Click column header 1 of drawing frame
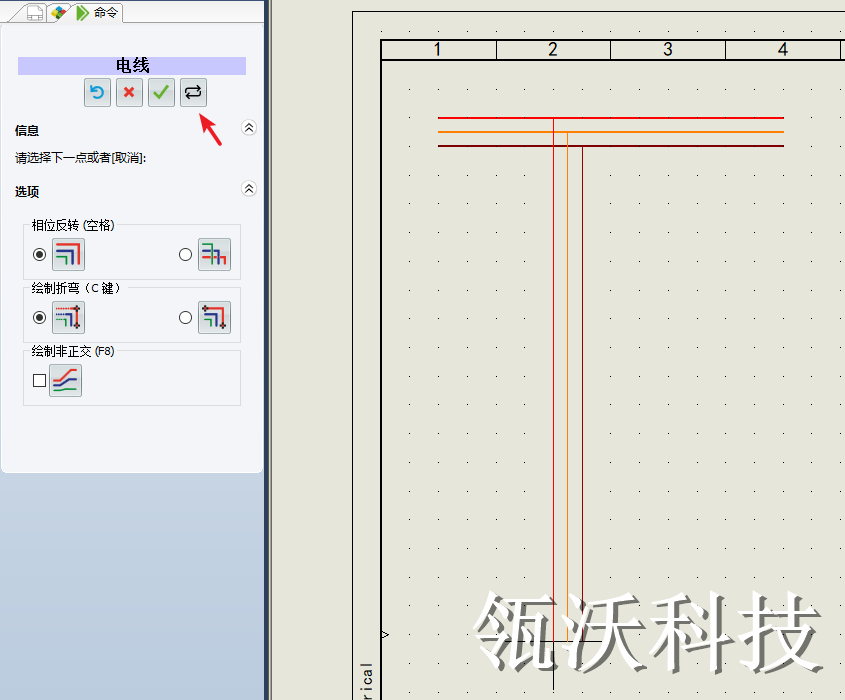 [x=438, y=50]
